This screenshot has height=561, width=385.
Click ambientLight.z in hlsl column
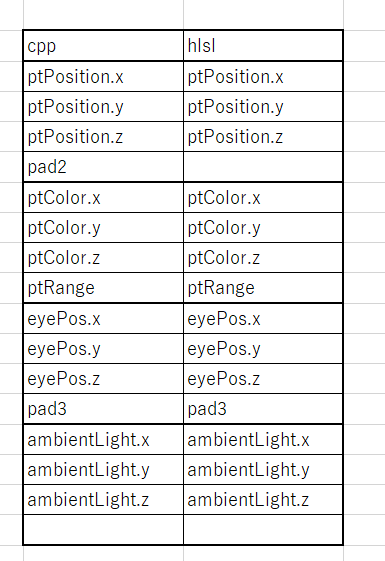(263, 499)
